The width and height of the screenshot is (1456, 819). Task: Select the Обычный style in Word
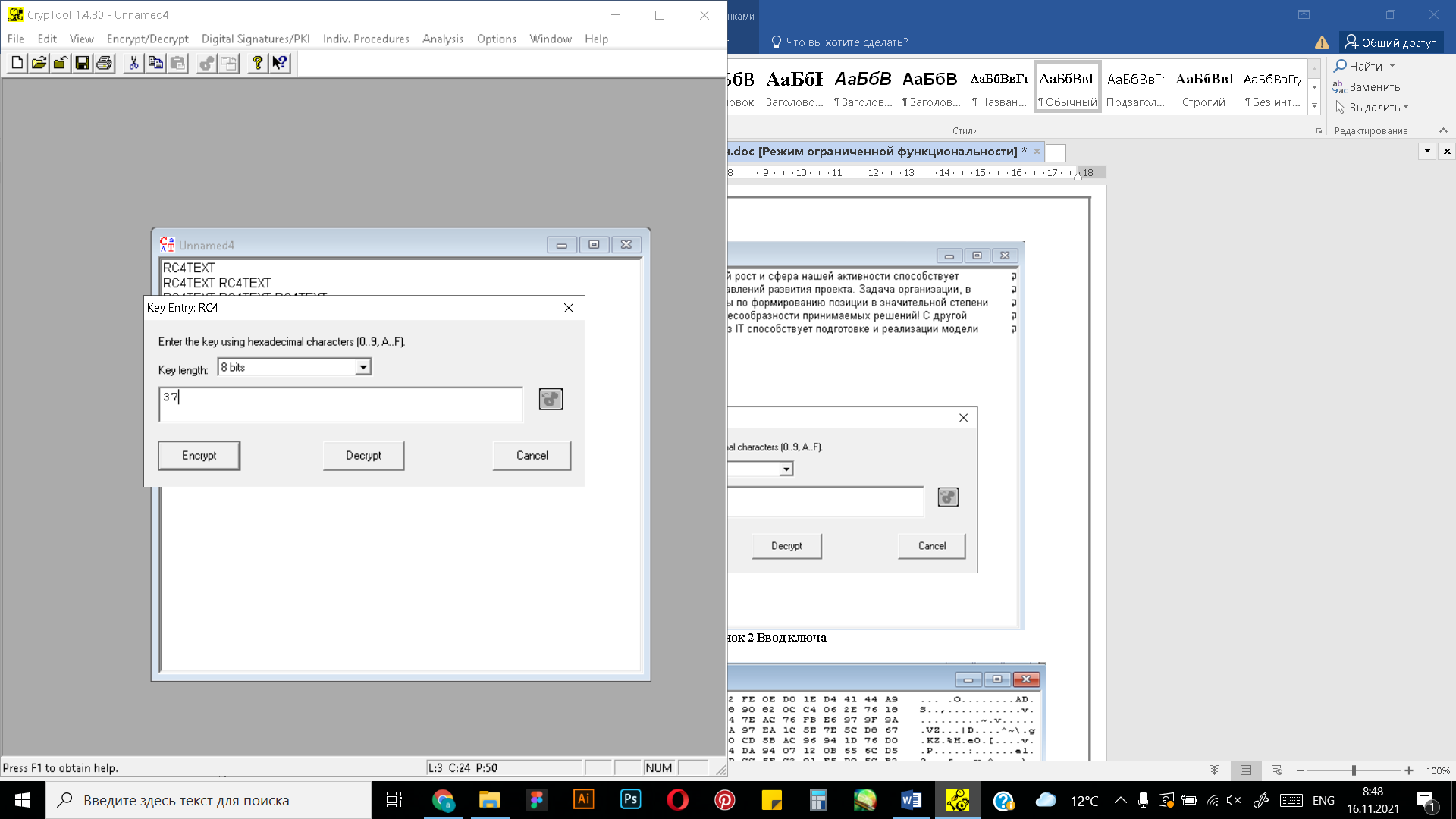point(1067,87)
